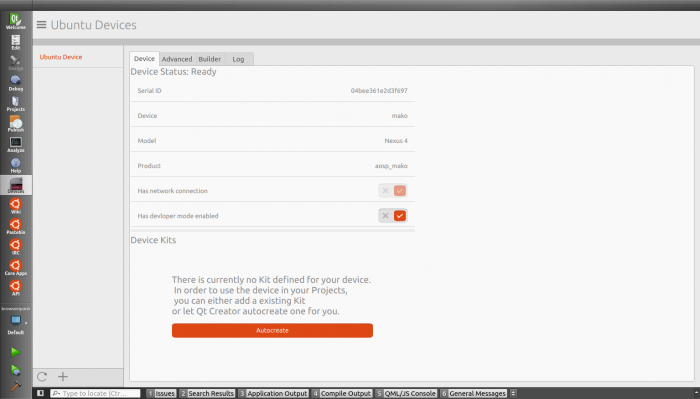Switch to the Log tab
This screenshot has height=399, width=700.
pyautogui.click(x=238, y=59)
